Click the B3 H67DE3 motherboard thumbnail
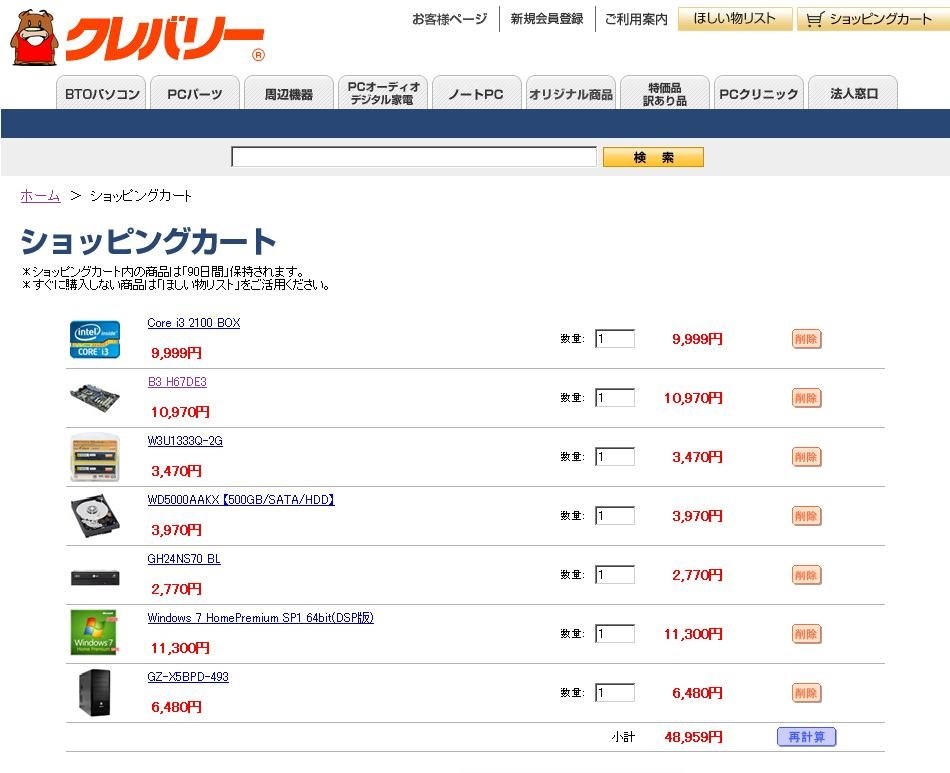 pos(94,397)
